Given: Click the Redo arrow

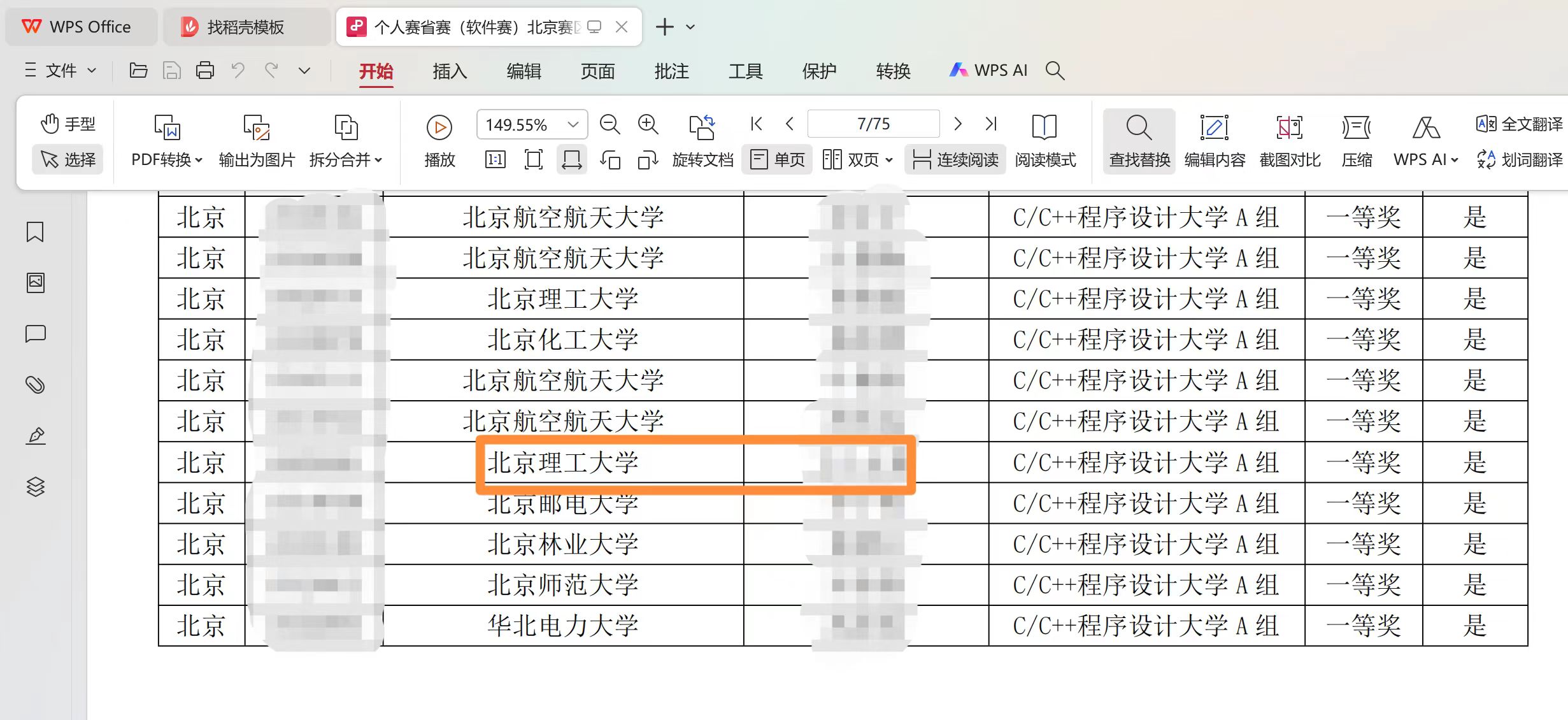Looking at the screenshot, I should 271,70.
